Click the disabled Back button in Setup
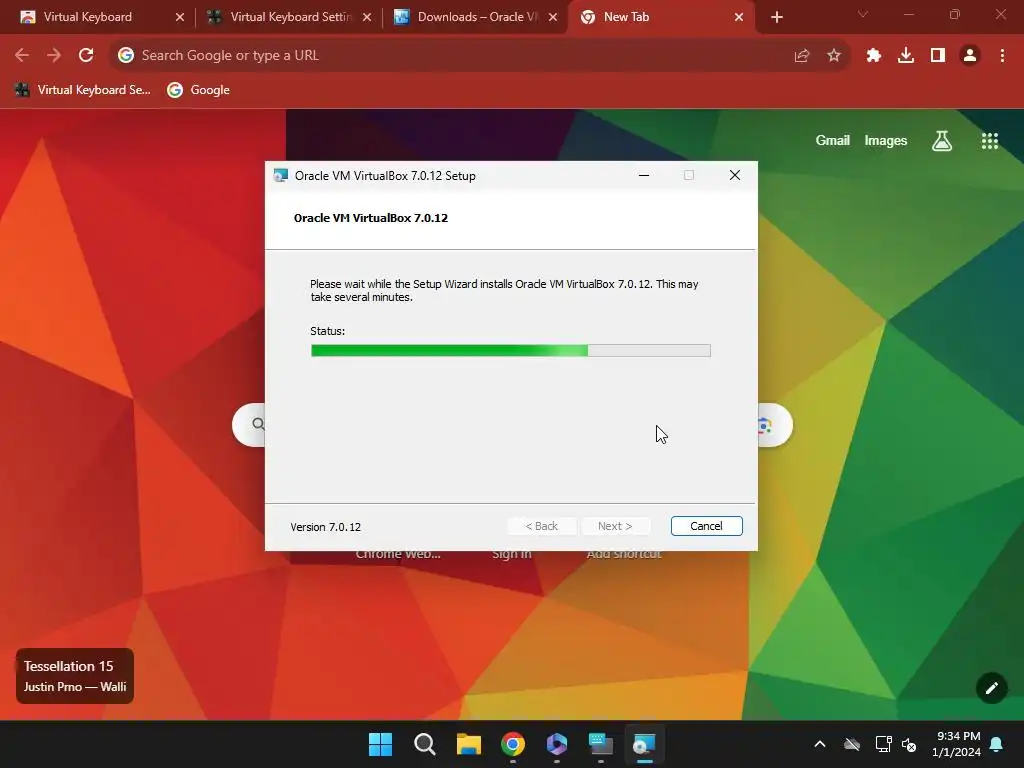The width and height of the screenshot is (1024, 768). click(x=541, y=526)
